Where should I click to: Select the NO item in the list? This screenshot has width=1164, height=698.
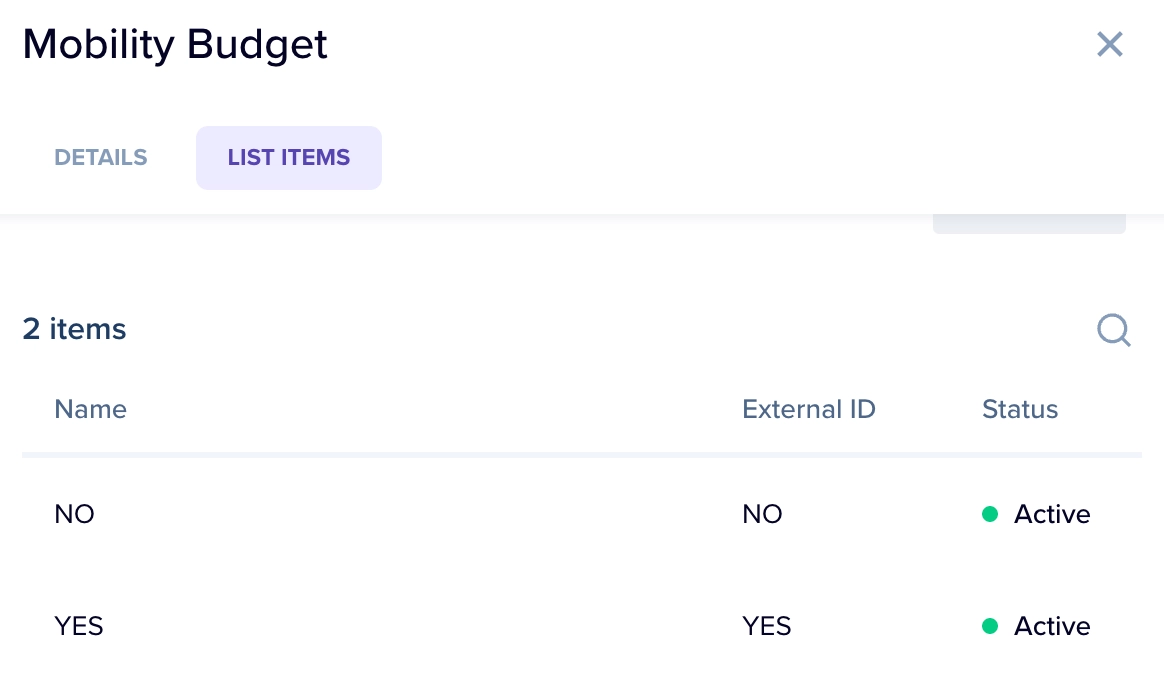pos(74,514)
